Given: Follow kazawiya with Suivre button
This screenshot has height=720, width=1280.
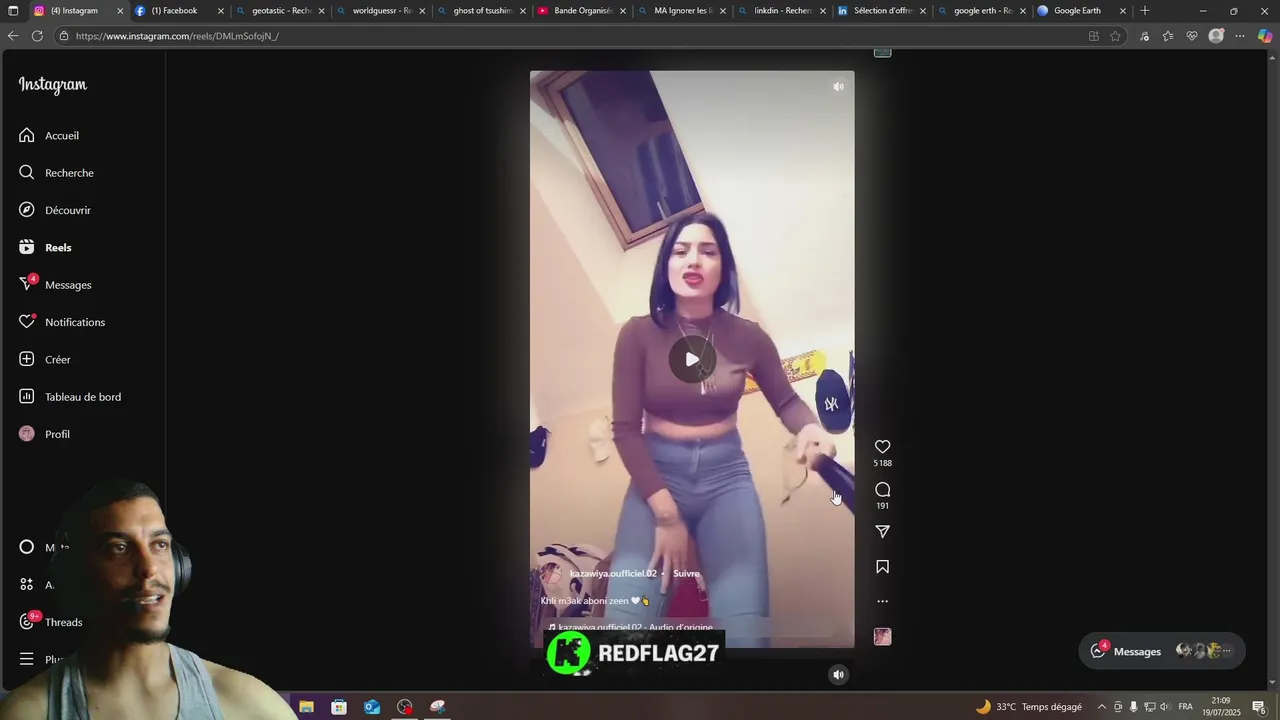Looking at the screenshot, I should click(686, 574).
